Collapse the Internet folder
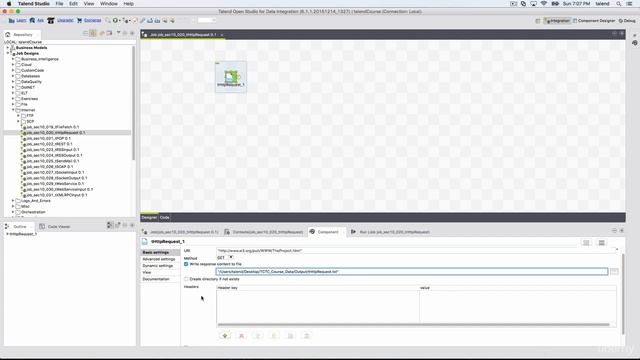640x360 pixels. click(13, 110)
